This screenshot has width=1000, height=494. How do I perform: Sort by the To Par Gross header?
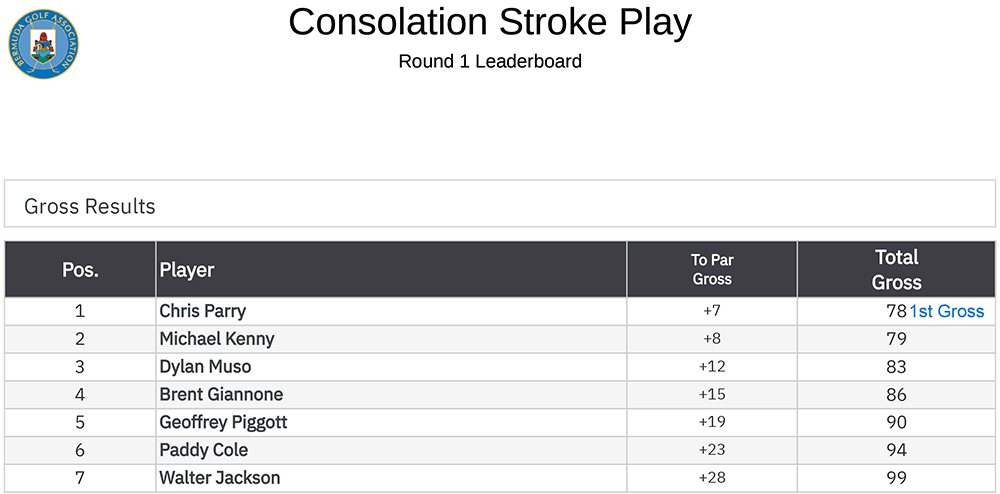pyautogui.click(x=712, y=270)
